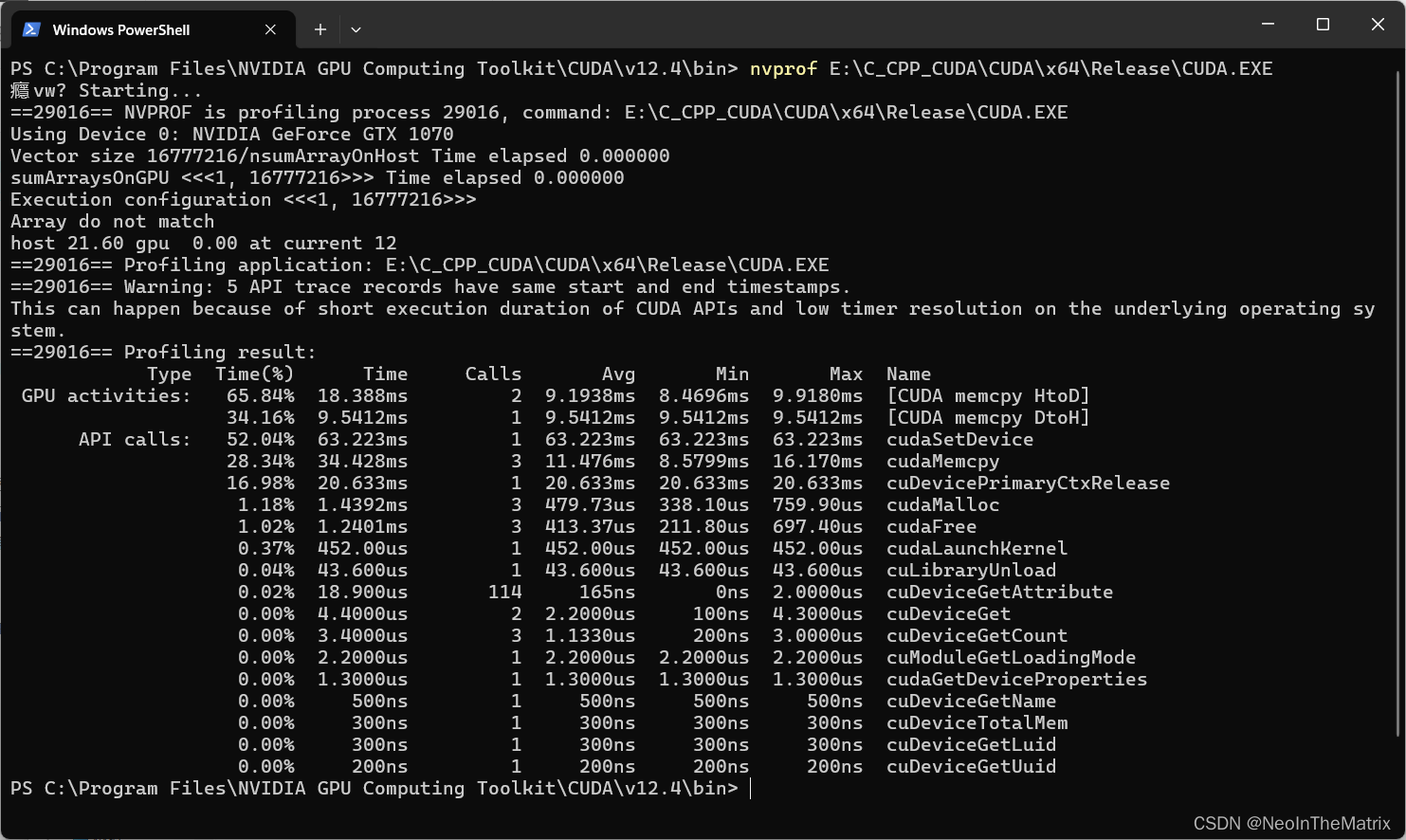
Task: Minimize the terminal window
Action: pos(1269,24)
